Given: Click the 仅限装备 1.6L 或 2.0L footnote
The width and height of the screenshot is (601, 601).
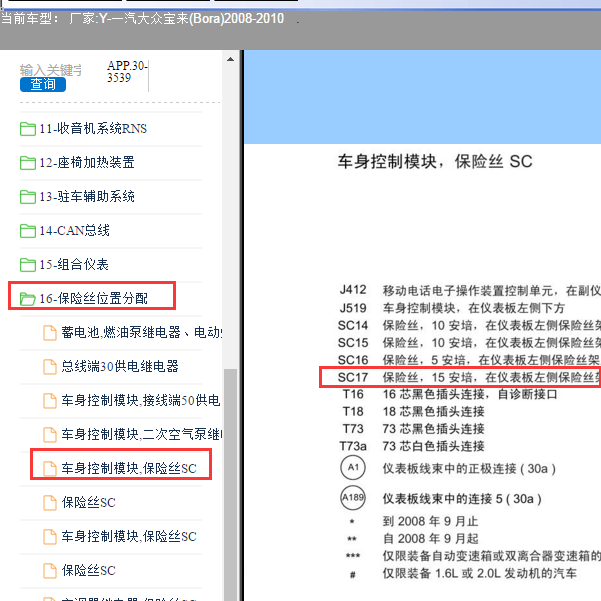Looking at the screenshot, I should click(479, 574).
